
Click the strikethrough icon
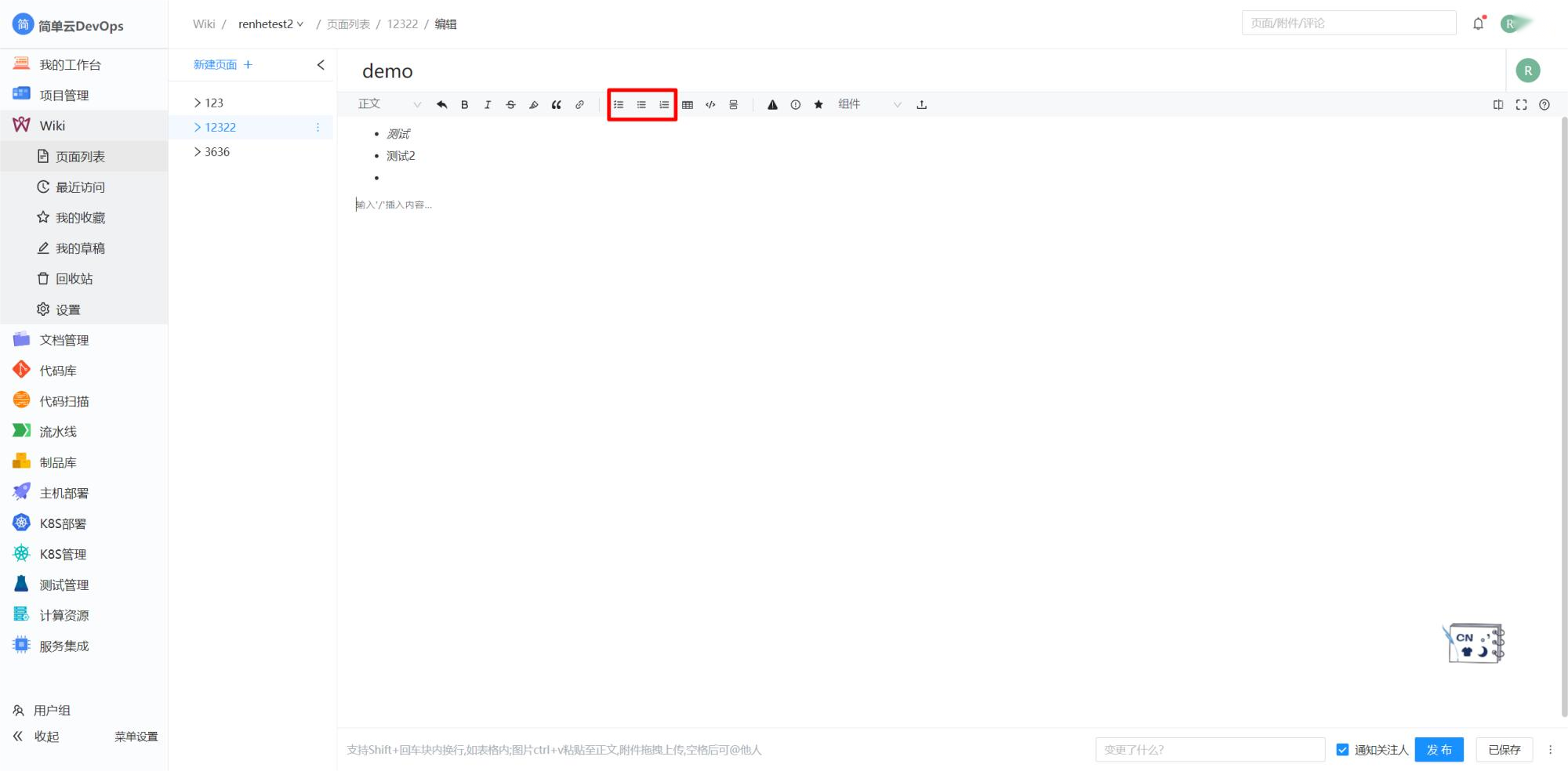(510, 105)
